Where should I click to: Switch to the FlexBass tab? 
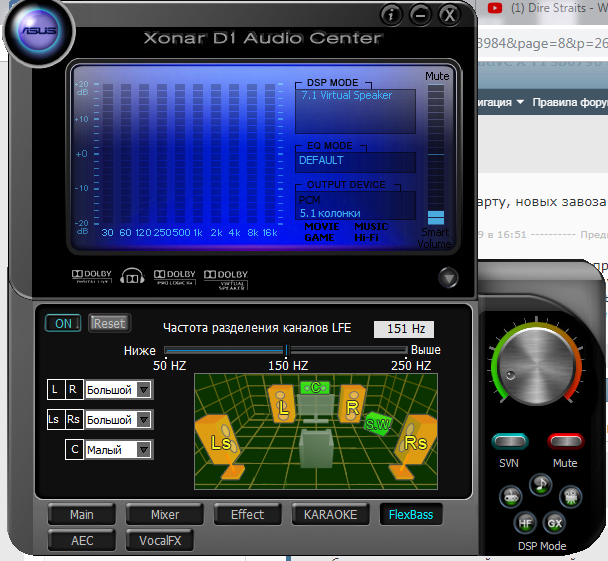(x=411, y=514)
